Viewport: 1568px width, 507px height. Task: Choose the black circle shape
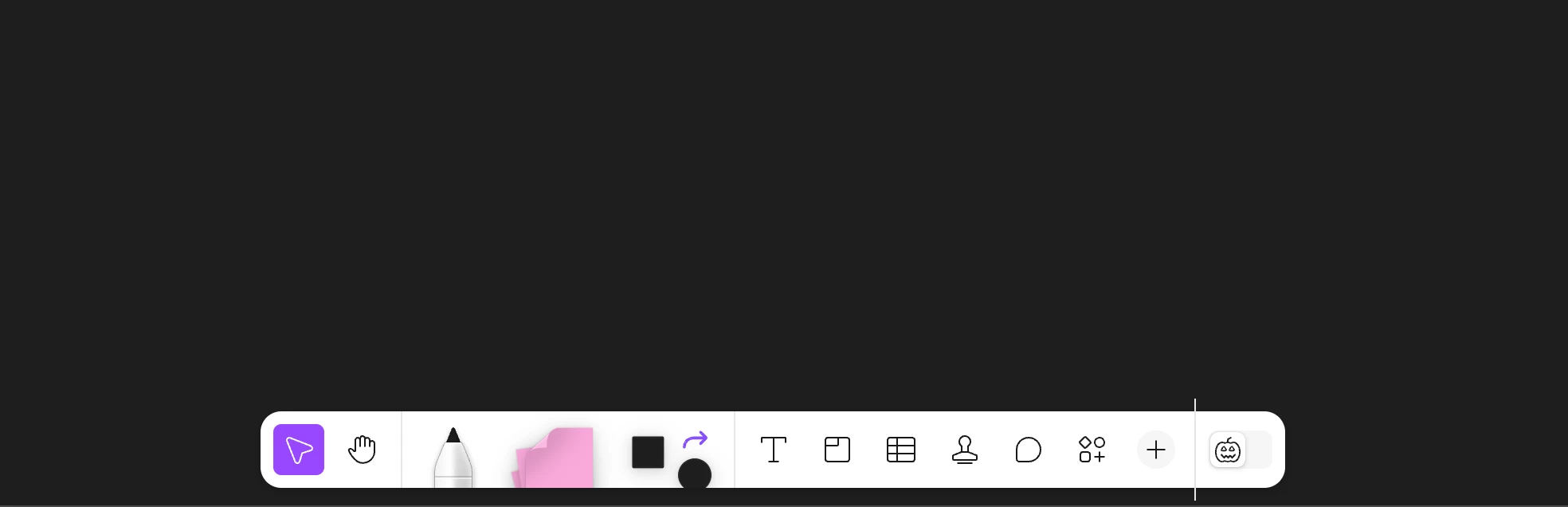tap(695, 474)
